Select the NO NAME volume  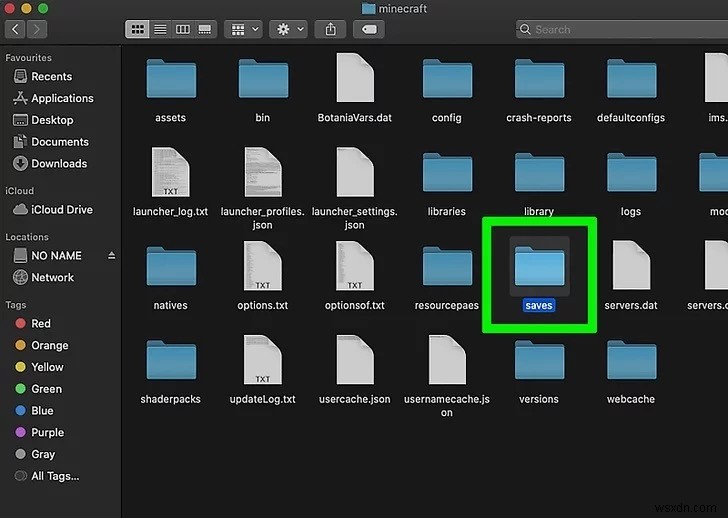(47, 256)
